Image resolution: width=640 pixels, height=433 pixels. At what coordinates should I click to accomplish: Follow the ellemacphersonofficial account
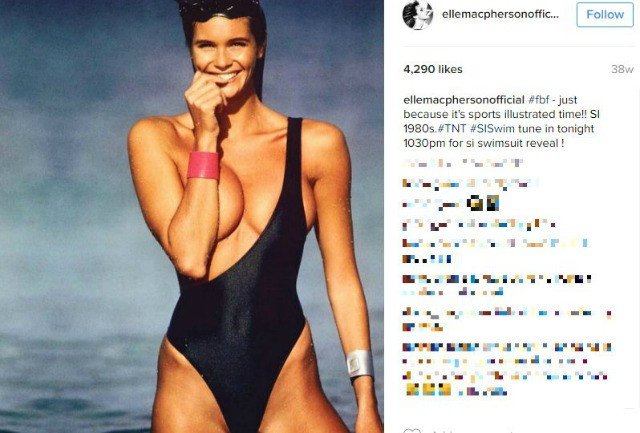coord(604,15)
